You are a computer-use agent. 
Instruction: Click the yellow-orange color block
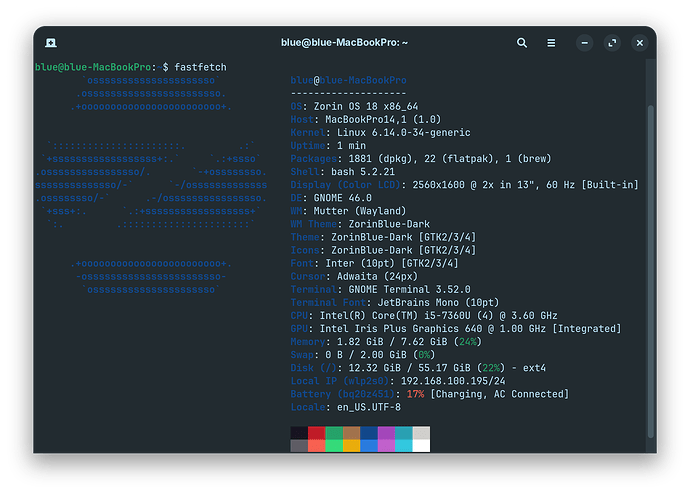pos(352,445)
